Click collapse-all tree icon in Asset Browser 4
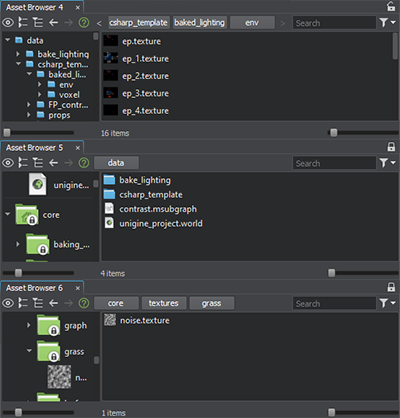Screen dimensions: 400x418 23,23
